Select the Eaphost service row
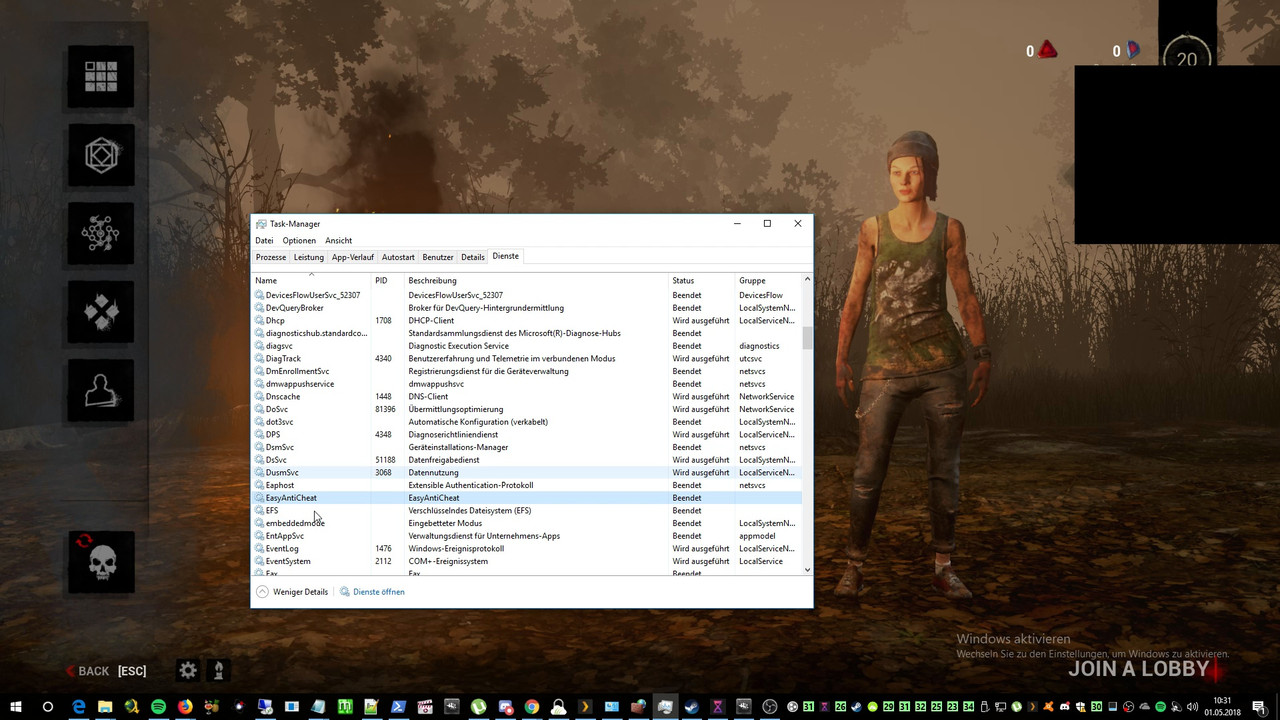The image size is (1280, 720). 527,485
